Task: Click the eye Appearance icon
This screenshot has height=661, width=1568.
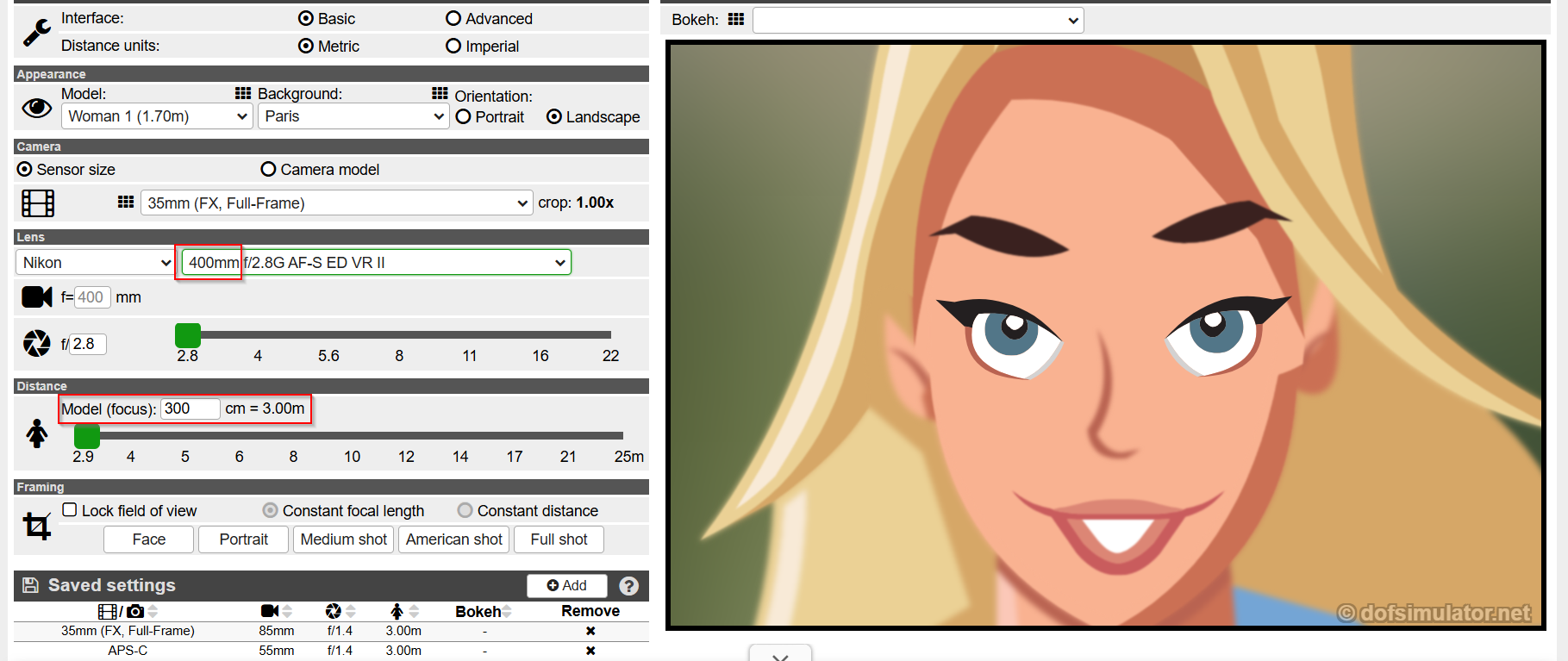Action: coord(36,108)
